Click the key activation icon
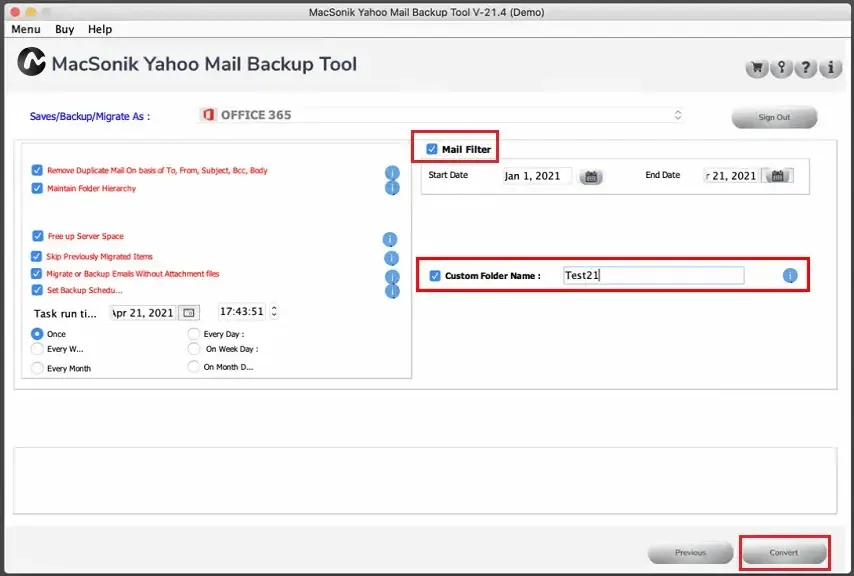Image resolution: width=854 pixels, height=576 pixels. point(781,68)
